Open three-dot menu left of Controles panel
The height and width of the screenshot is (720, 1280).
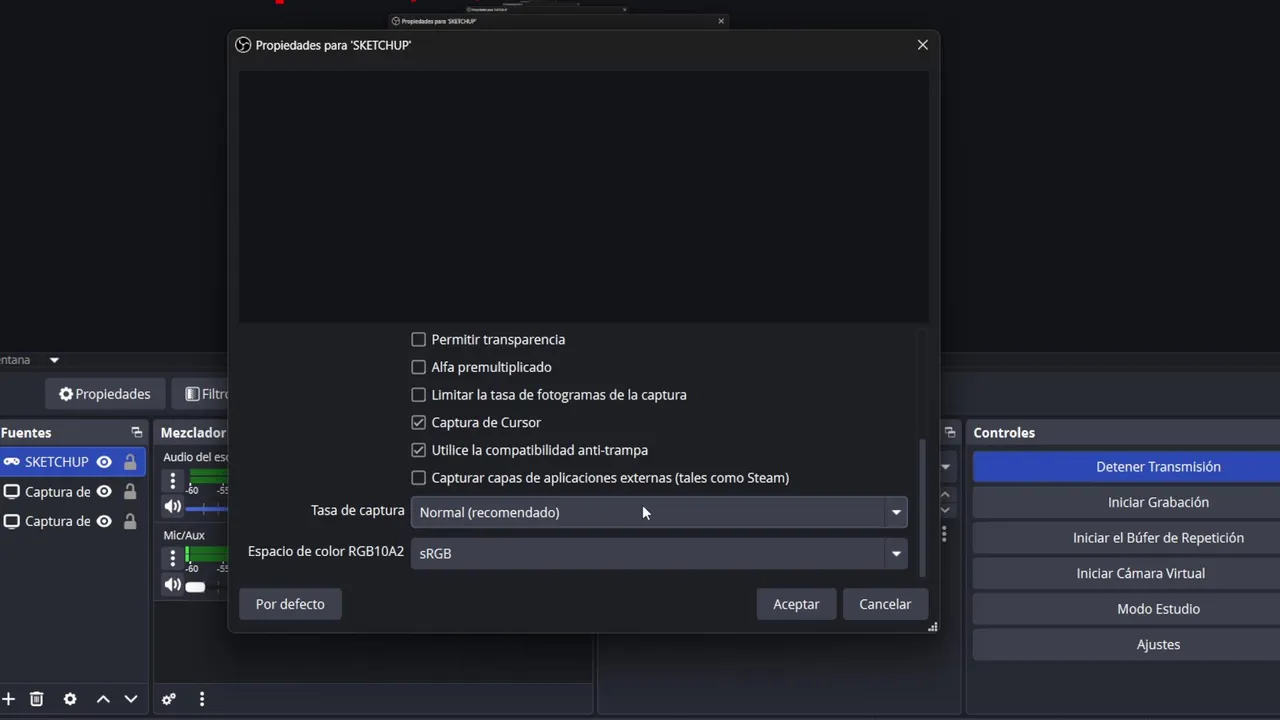(x=944, y=534)
